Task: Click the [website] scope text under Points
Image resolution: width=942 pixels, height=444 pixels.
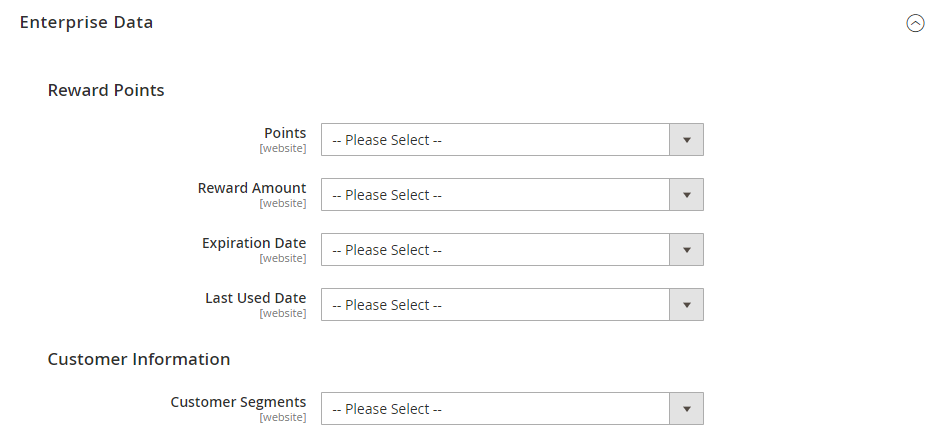Action: tap(283, 148)
